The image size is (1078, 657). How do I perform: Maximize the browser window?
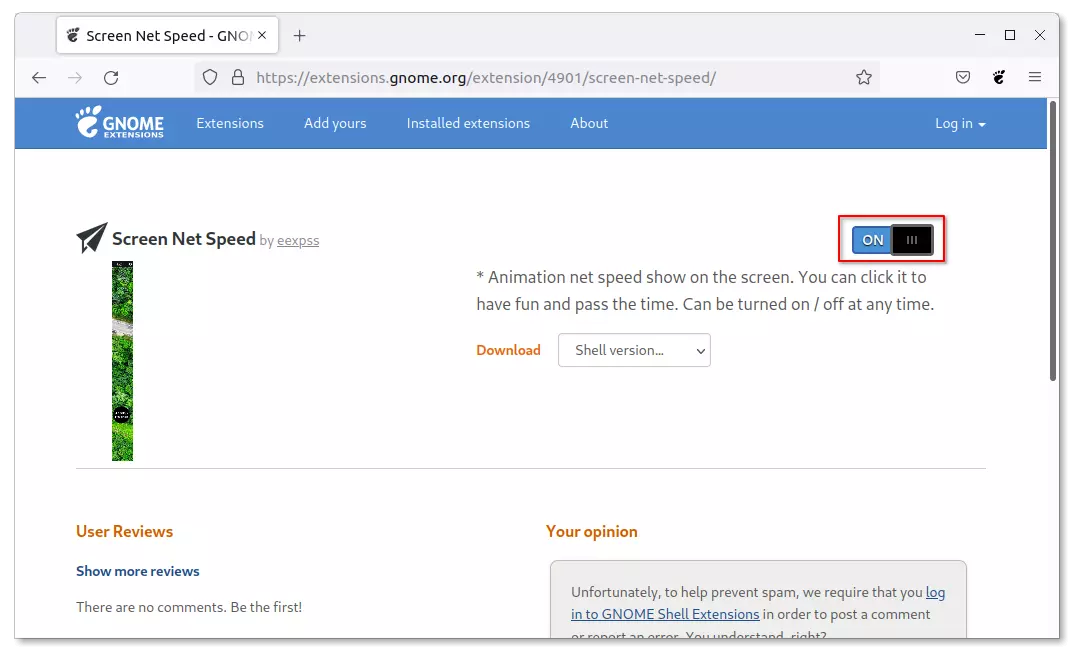[1010, 35]
